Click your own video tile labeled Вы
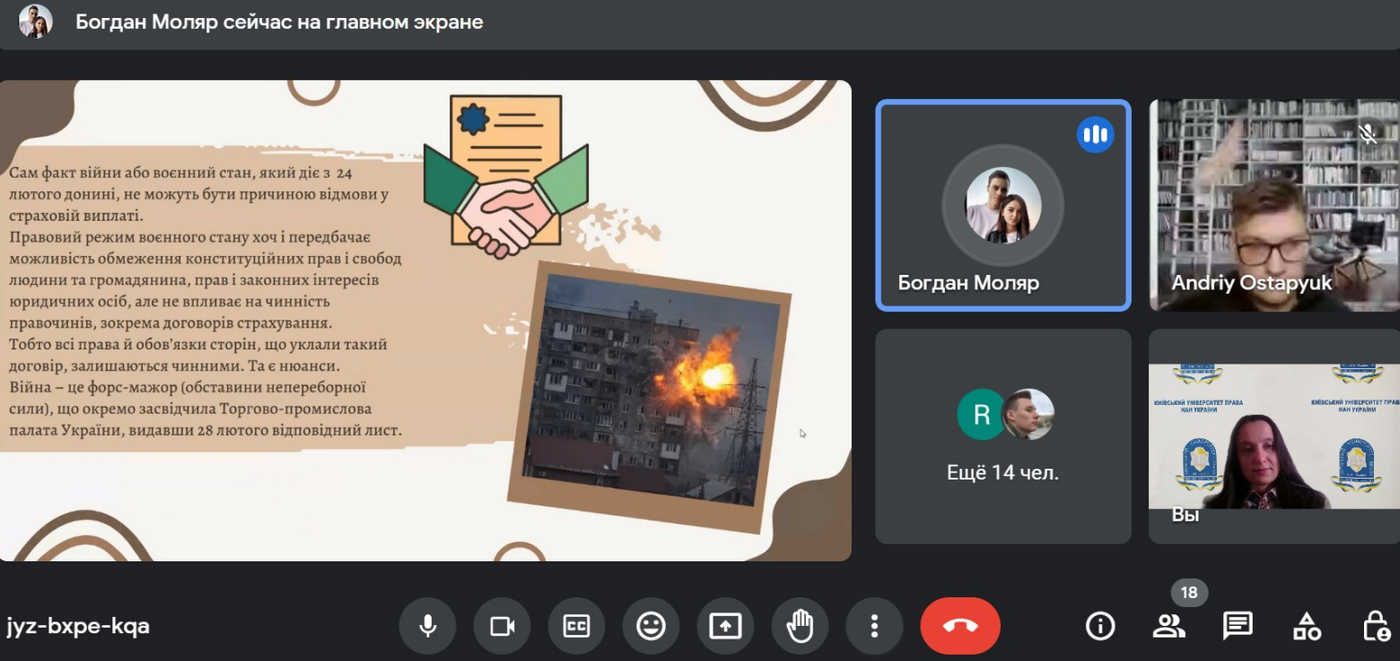 tap(1273, 436)
